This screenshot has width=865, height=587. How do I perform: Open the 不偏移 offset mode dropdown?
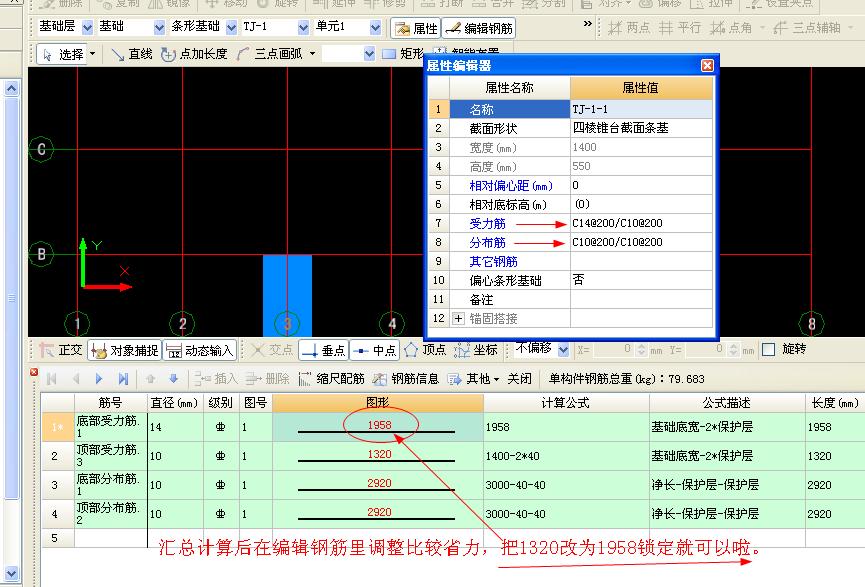563,349
